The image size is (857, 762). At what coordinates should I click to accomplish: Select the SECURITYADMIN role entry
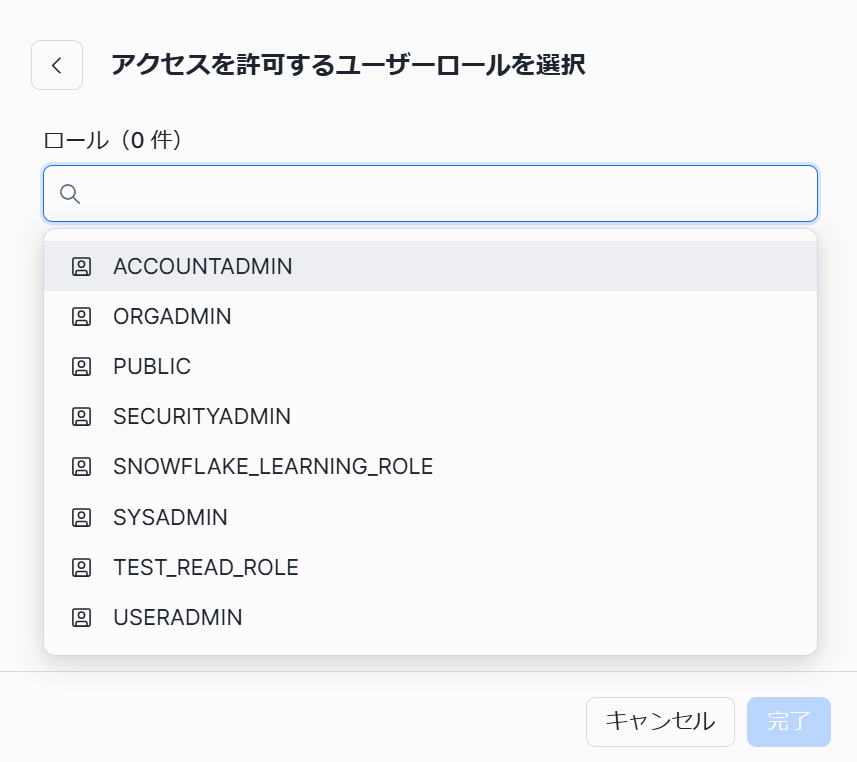click(200, 416)
